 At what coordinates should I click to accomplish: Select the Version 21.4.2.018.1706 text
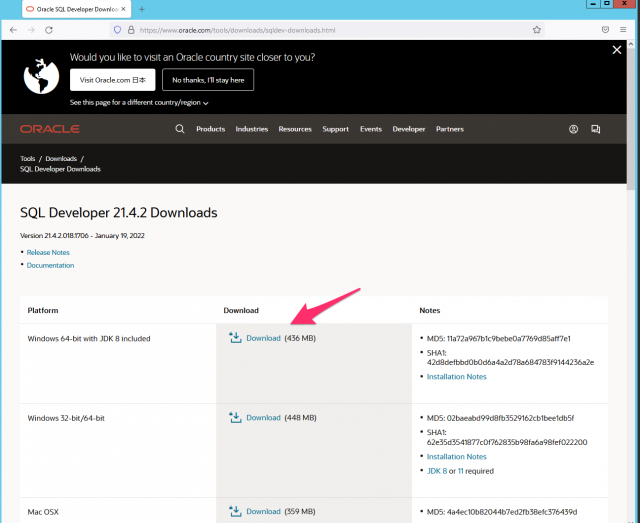tap(82, 236)
